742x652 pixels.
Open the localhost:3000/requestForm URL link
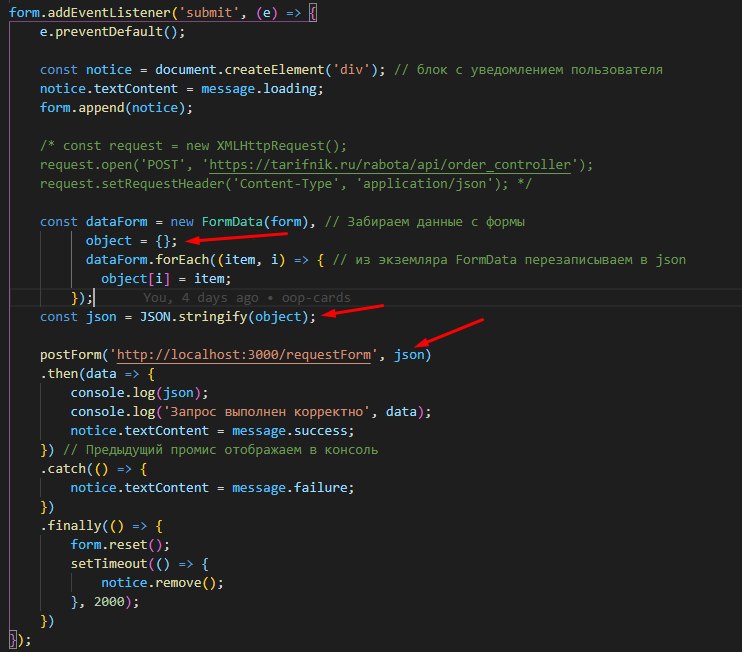[x=244, y=354]
